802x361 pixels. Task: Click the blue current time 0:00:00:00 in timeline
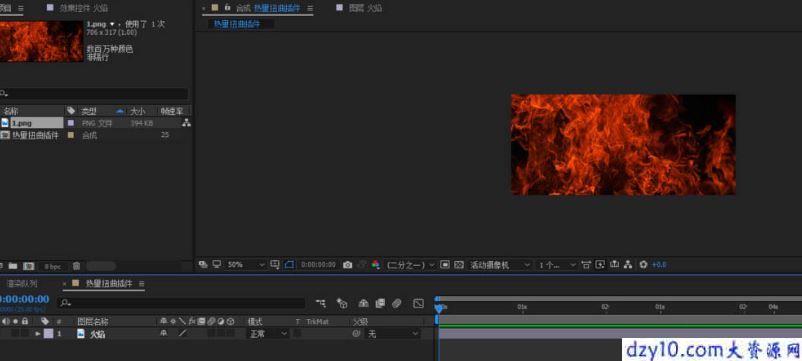[24, 299]
